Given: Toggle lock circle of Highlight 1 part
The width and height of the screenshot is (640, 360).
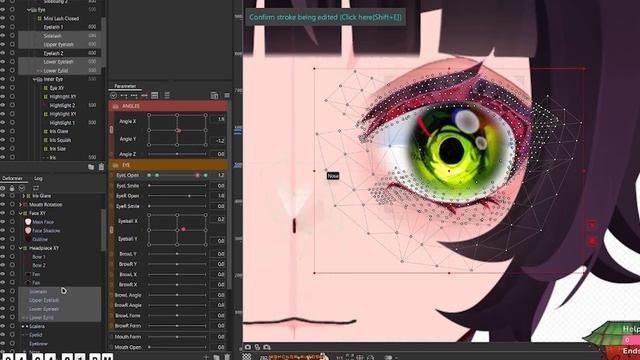Looking at the screenshot, I should [12, 122].
